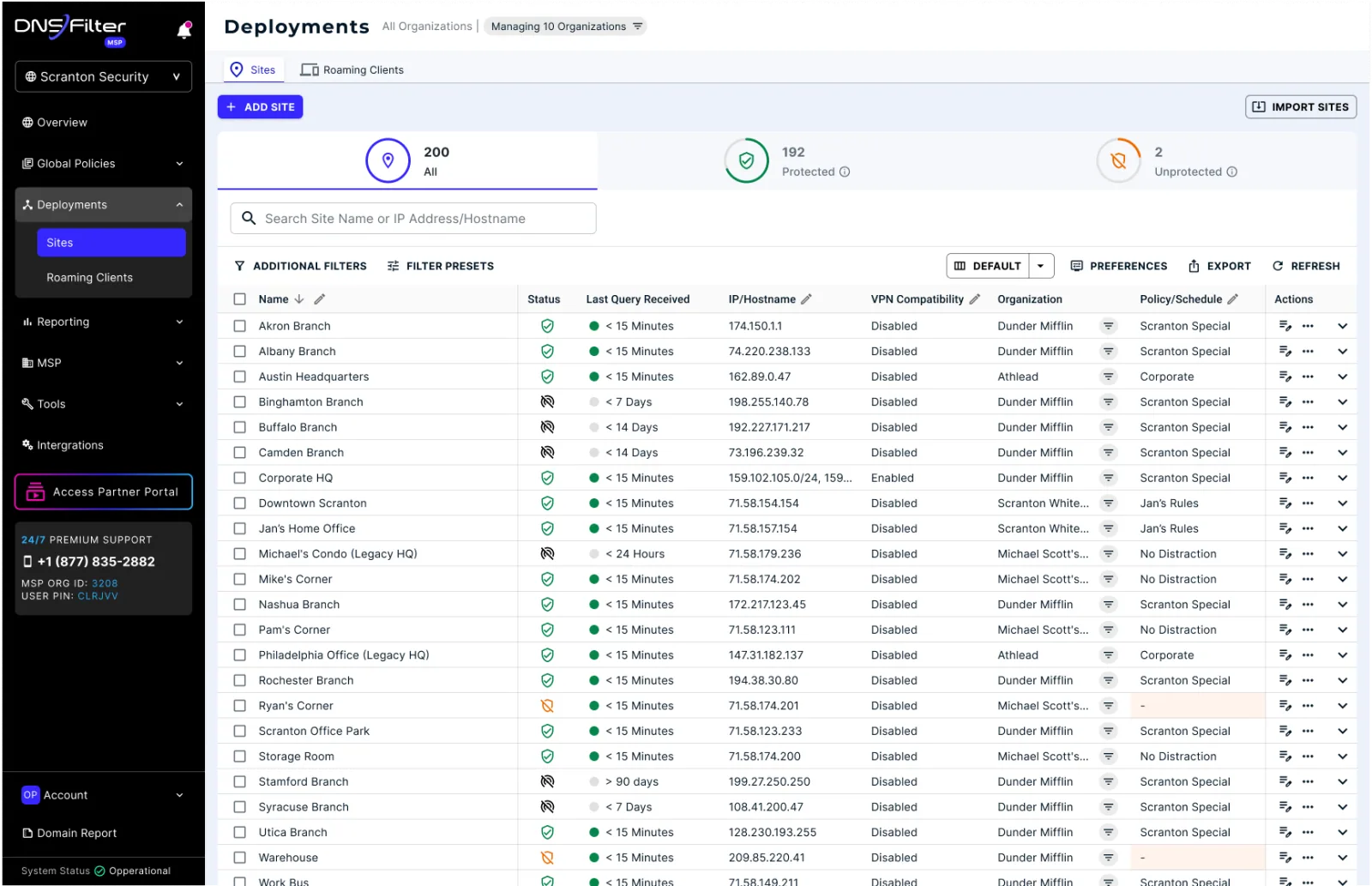Open more actions for Albany Branch
Screen dimensions: 1372x886
point(1308,352)
